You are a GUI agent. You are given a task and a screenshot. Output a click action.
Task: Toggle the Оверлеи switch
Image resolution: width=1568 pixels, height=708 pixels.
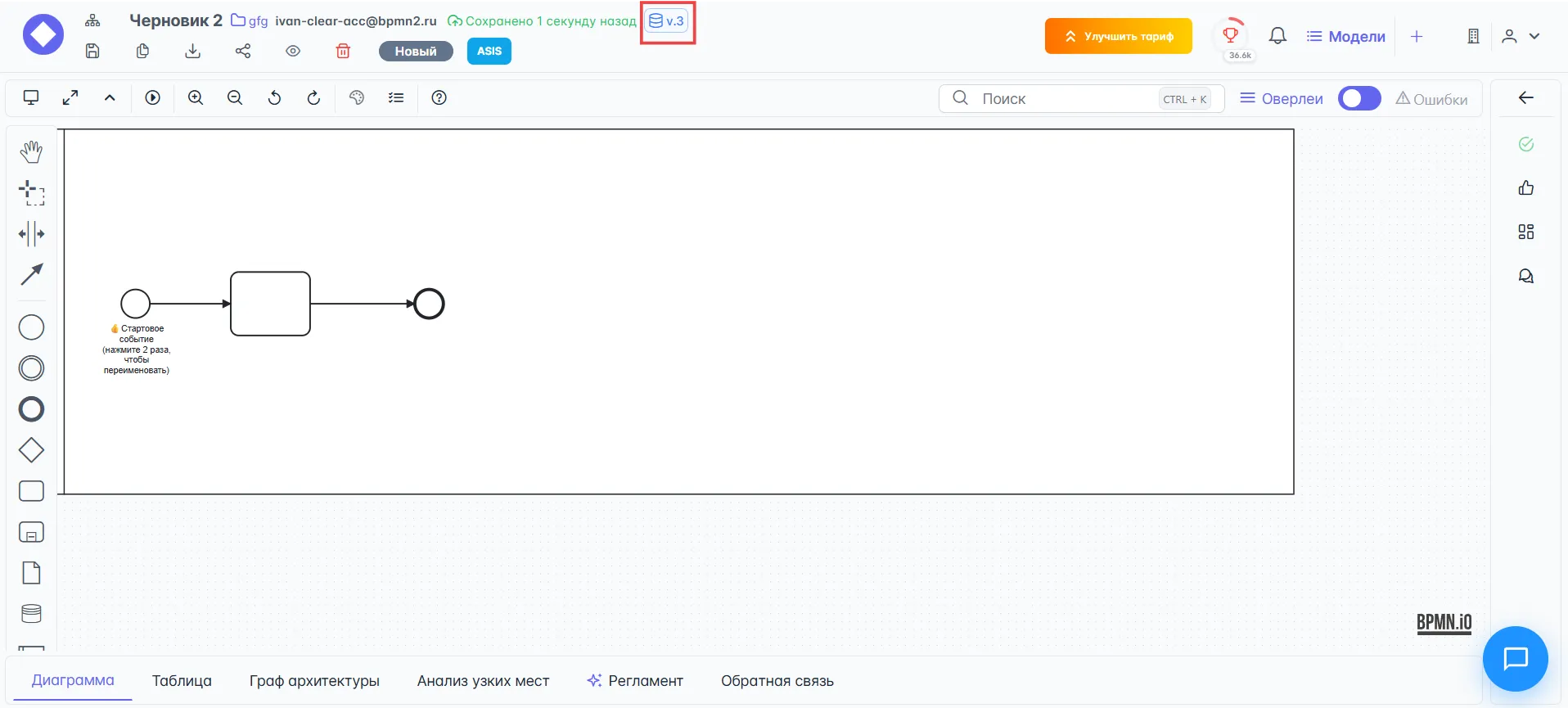1358,98
